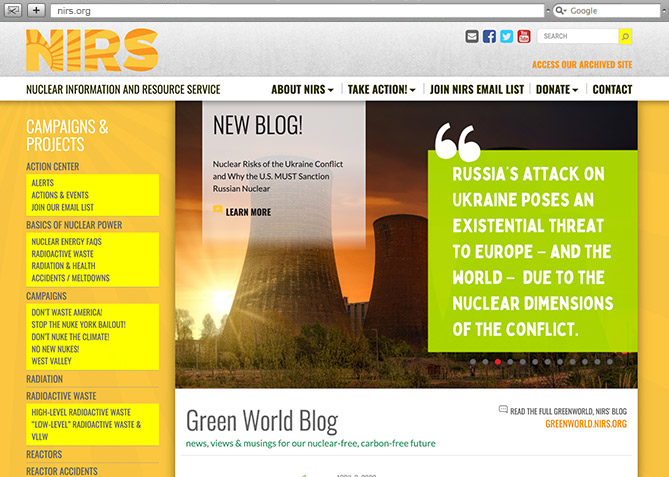669x477 pixels.
Task: Click Join Our Email List sidebar link
Action: pos(62,207)
